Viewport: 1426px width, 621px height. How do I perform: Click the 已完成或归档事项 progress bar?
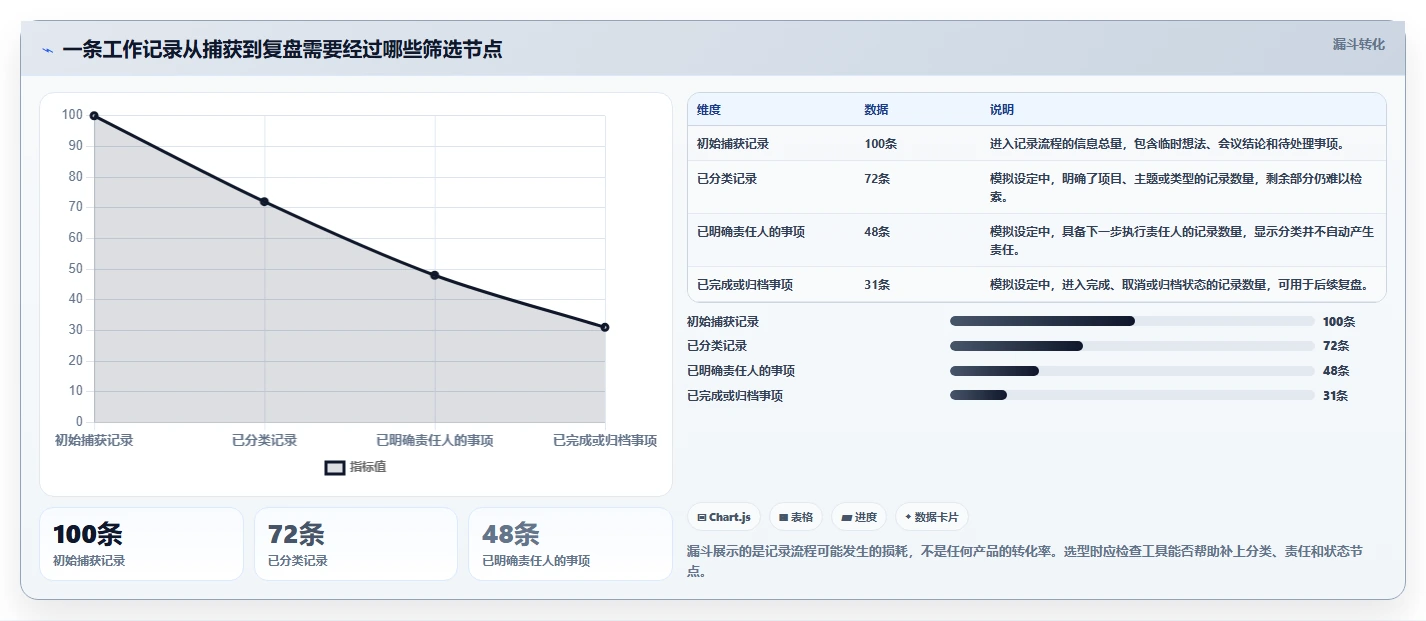[x=1132, y=396]
